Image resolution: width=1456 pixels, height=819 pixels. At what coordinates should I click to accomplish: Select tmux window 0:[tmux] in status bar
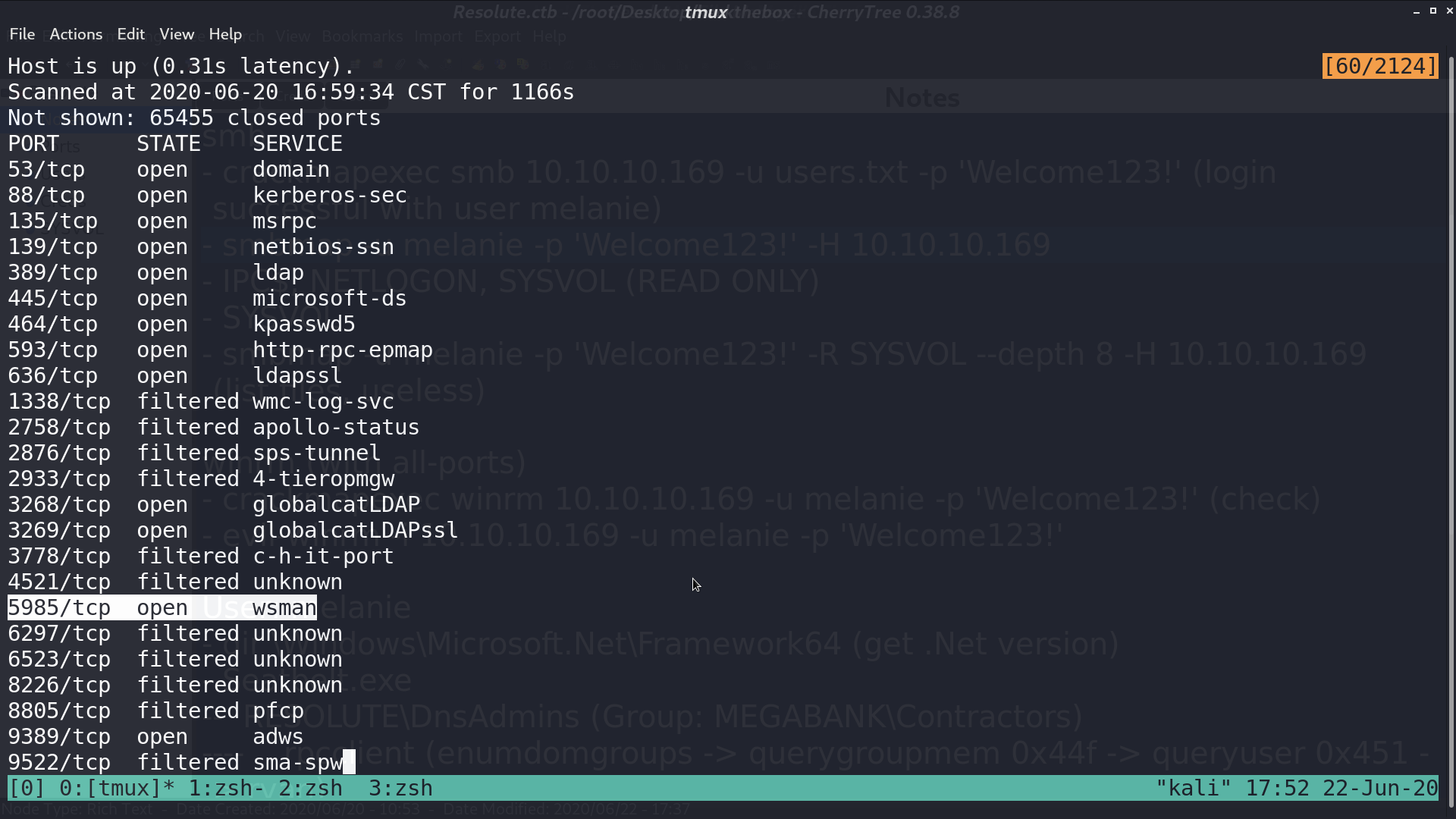tap(117, 788)
